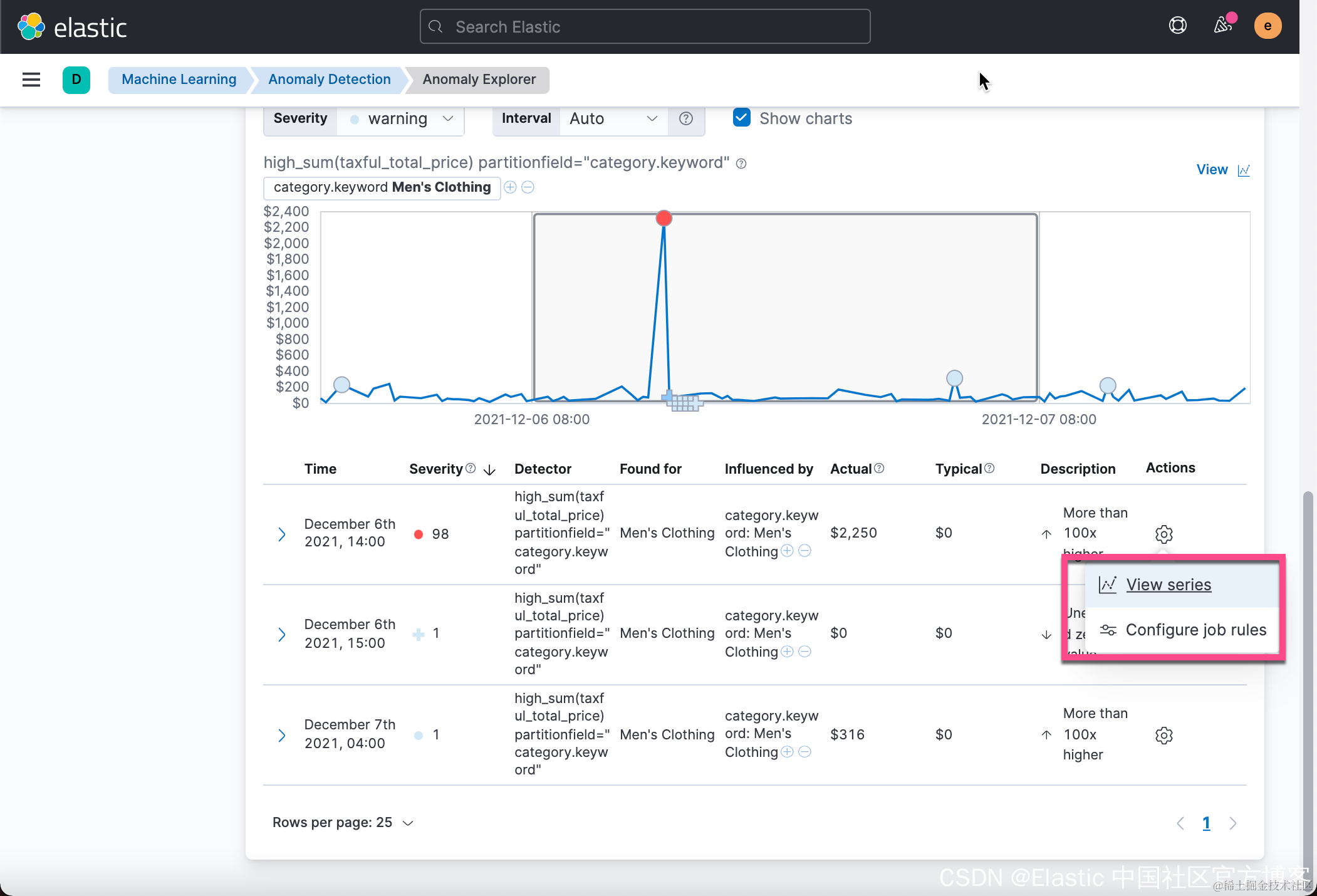Click actions gear for 98 severity anomaly
The image size is (1317, 896).
pos(1163,534)
